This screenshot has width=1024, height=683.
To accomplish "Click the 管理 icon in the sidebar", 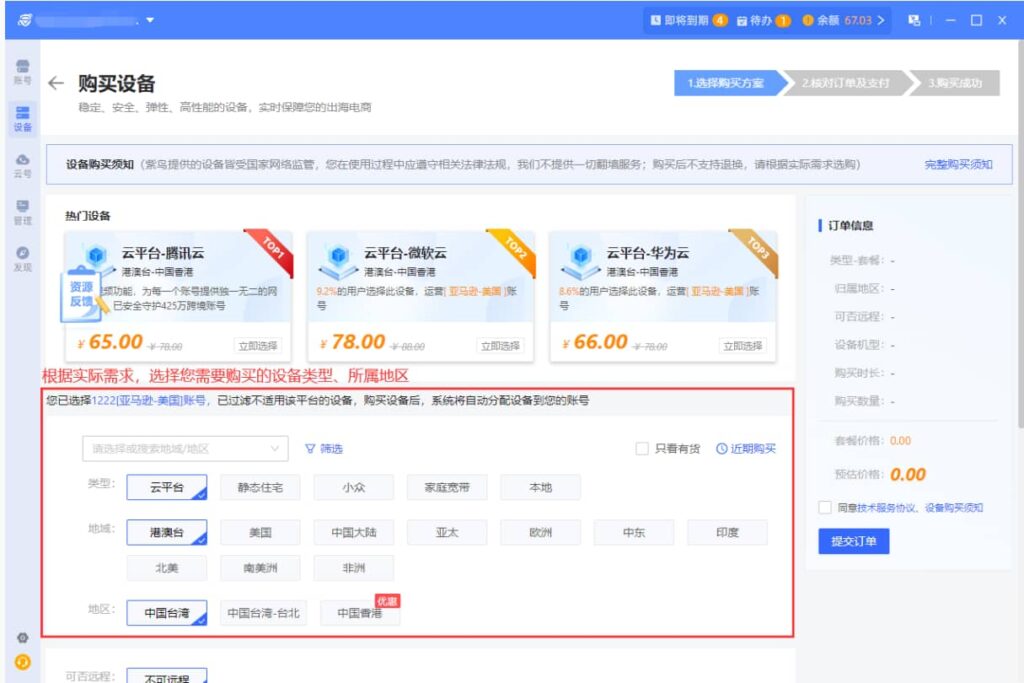I will [22, 210].
